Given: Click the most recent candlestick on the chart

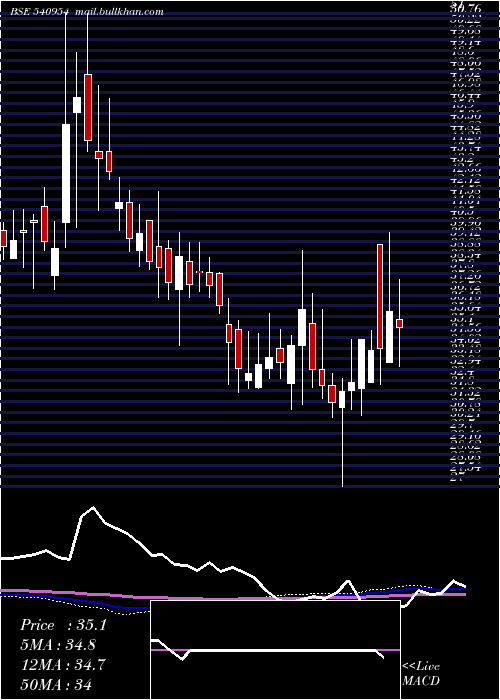Looking at the screenshot, I should (x=400, y=323).
